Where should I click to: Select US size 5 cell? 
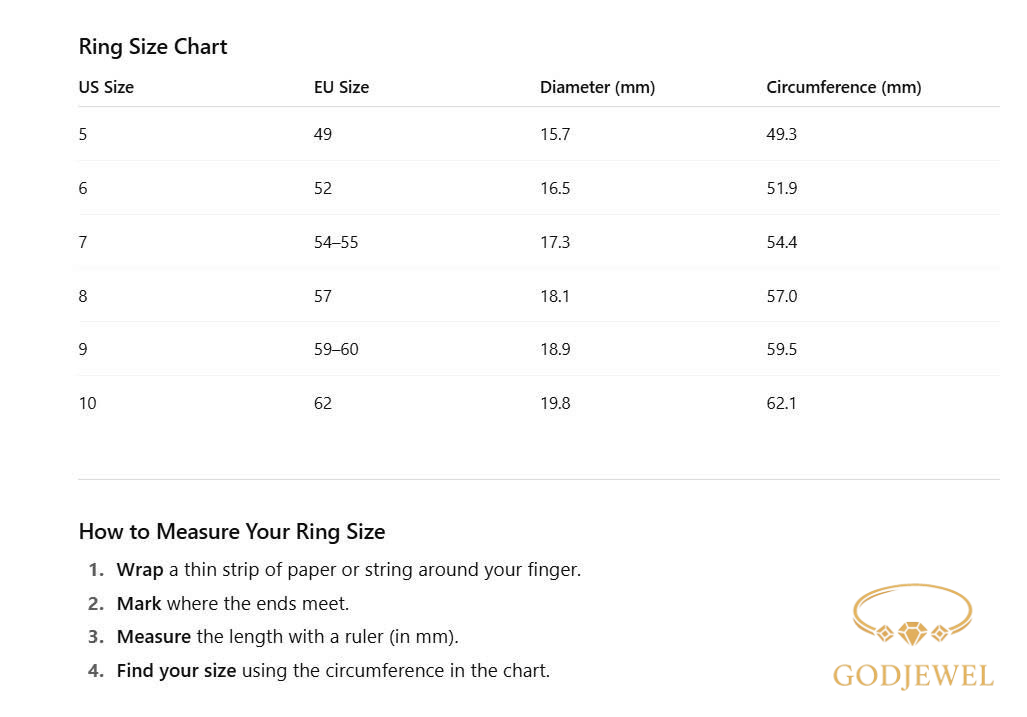pos(83,134)
